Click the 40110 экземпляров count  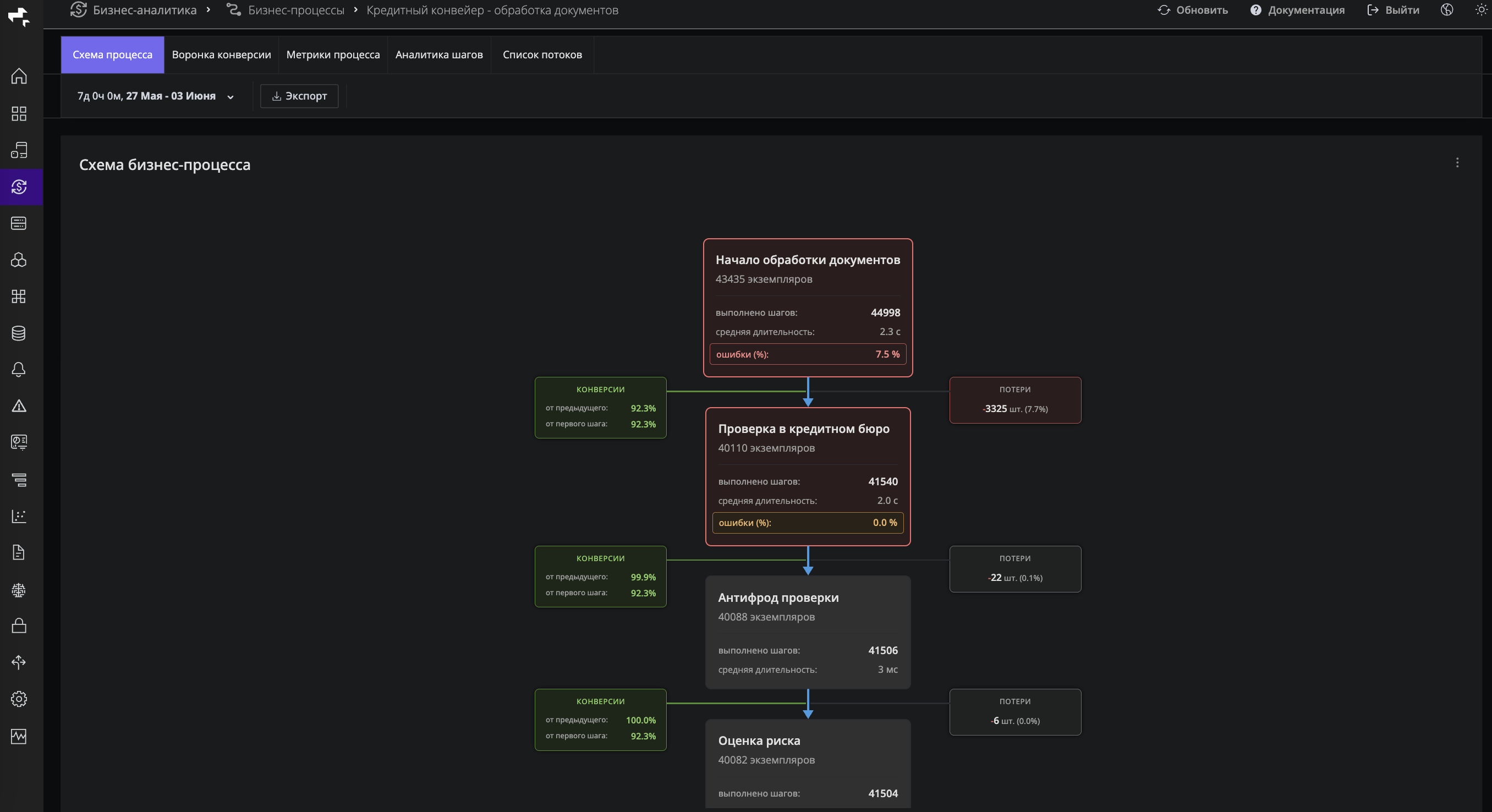[x=766, y=448]
